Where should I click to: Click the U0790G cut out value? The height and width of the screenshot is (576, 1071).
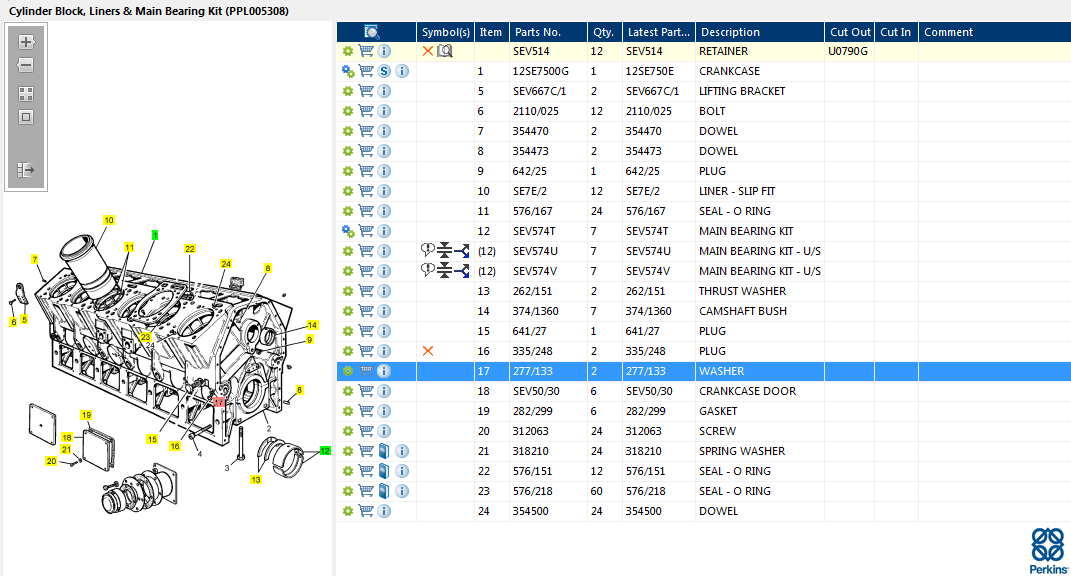848,51
